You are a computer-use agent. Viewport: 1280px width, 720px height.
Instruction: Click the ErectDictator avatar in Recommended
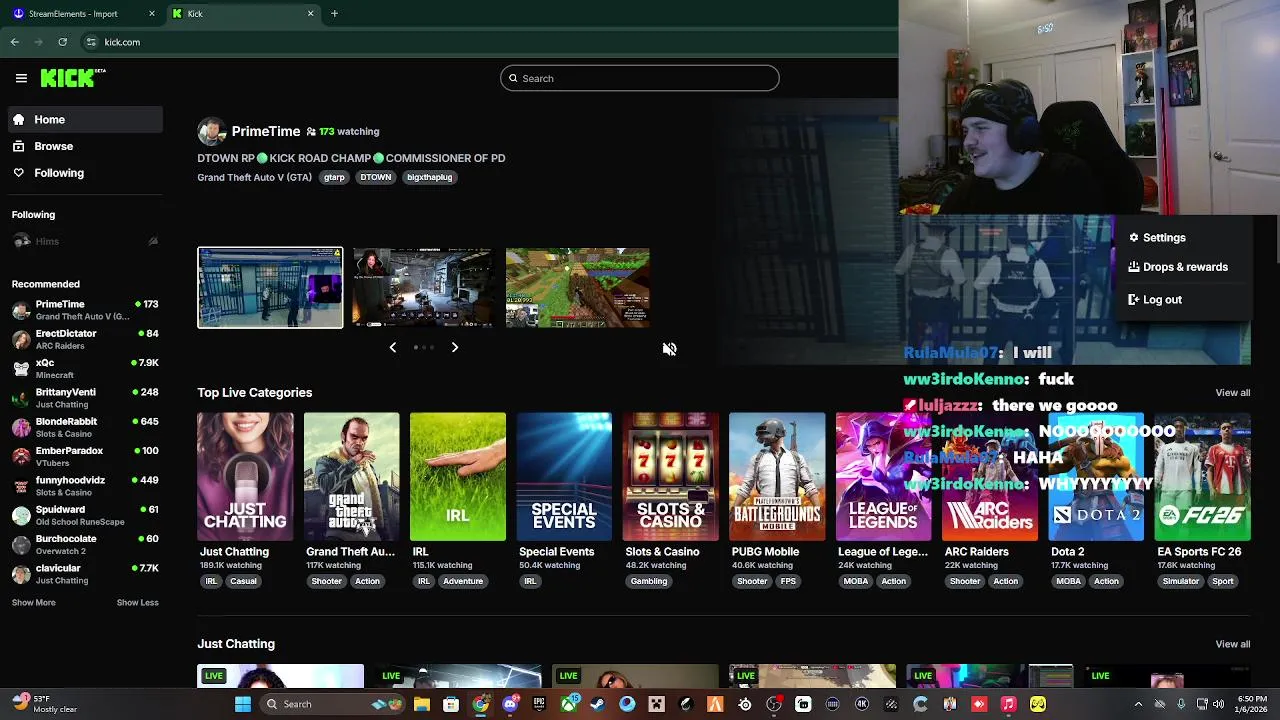point(21,339)
